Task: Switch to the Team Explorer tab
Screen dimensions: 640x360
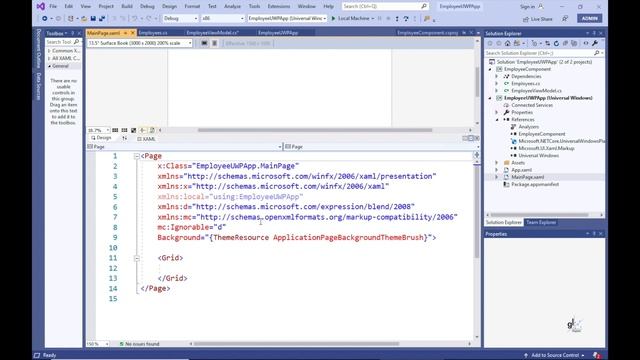Action: coord(541,222)
